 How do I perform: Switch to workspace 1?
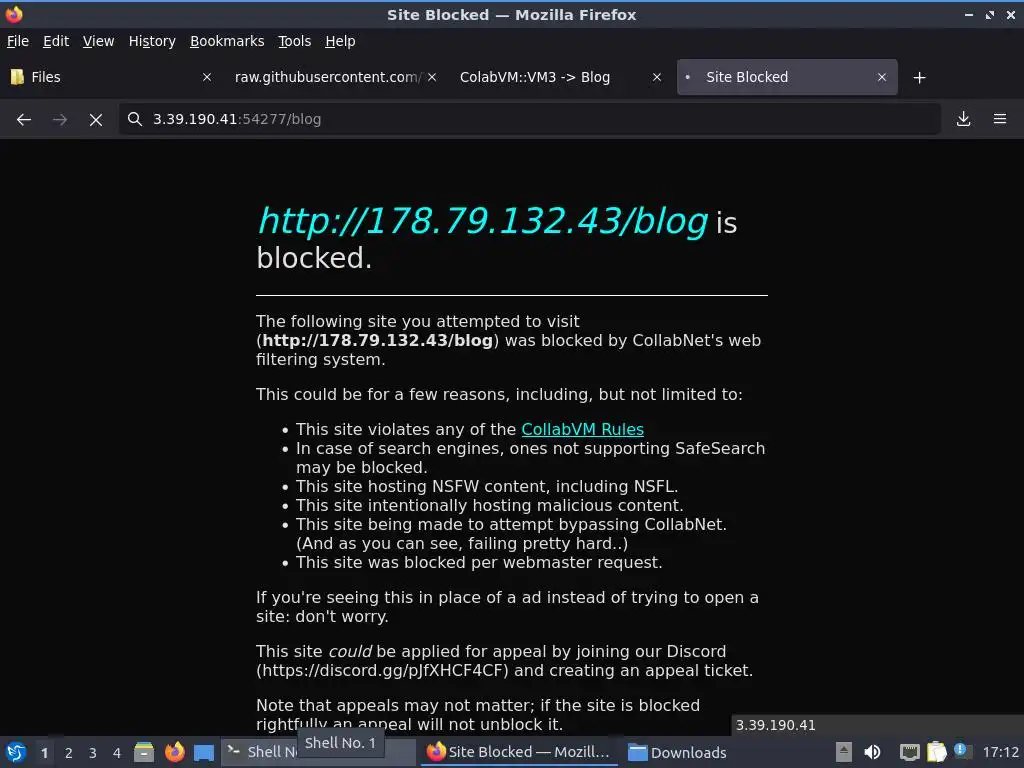point(44,753)
